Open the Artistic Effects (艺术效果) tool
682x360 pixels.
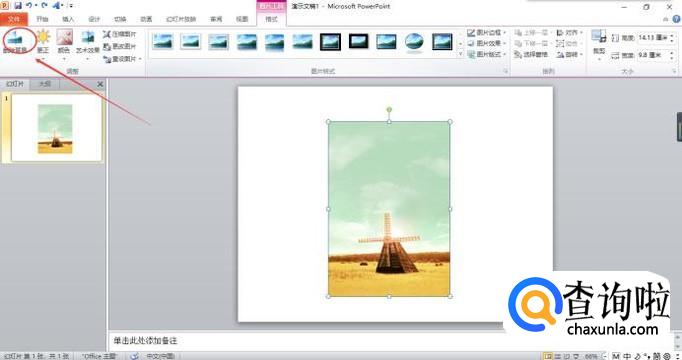click(88, 42)
